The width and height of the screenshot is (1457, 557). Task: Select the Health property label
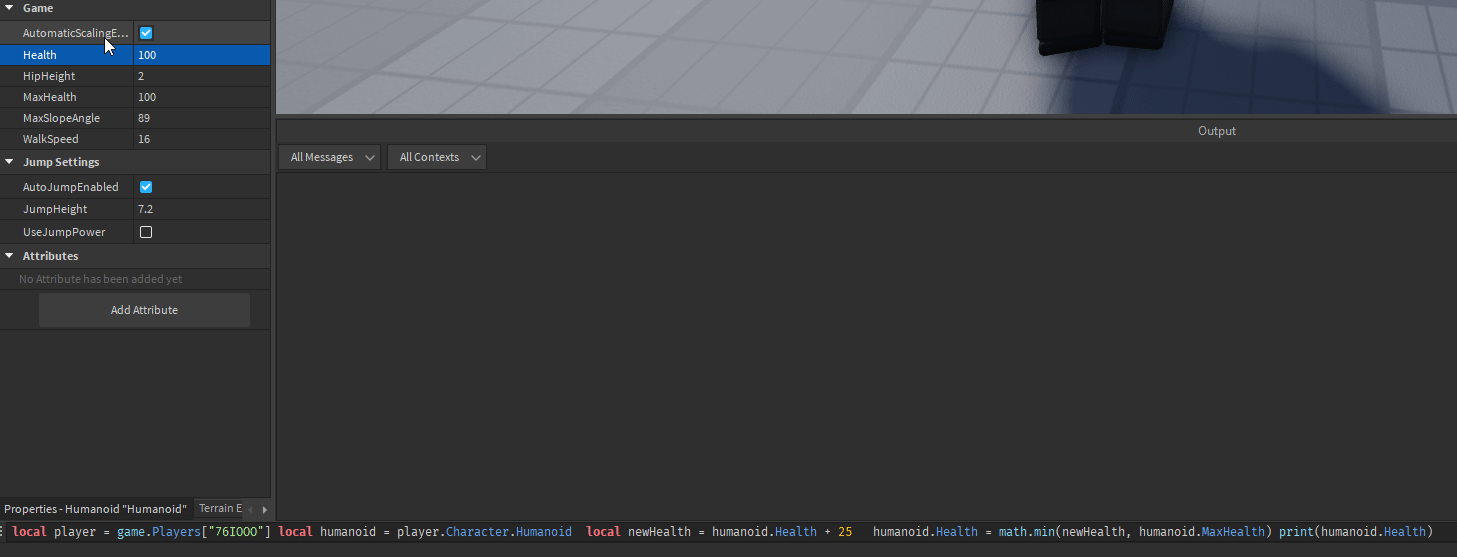tap(40, 55)
